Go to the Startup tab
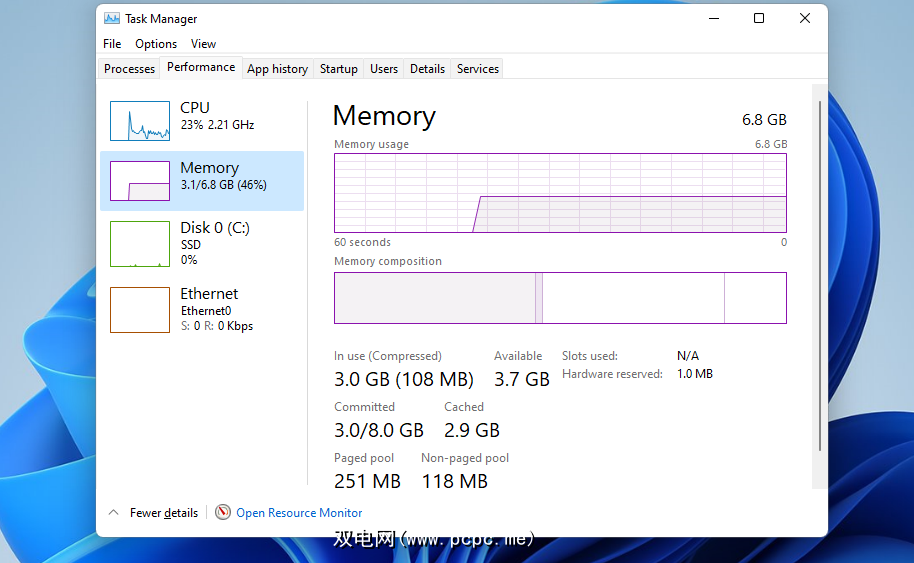914x563 pixels. (x=339, y=69)
